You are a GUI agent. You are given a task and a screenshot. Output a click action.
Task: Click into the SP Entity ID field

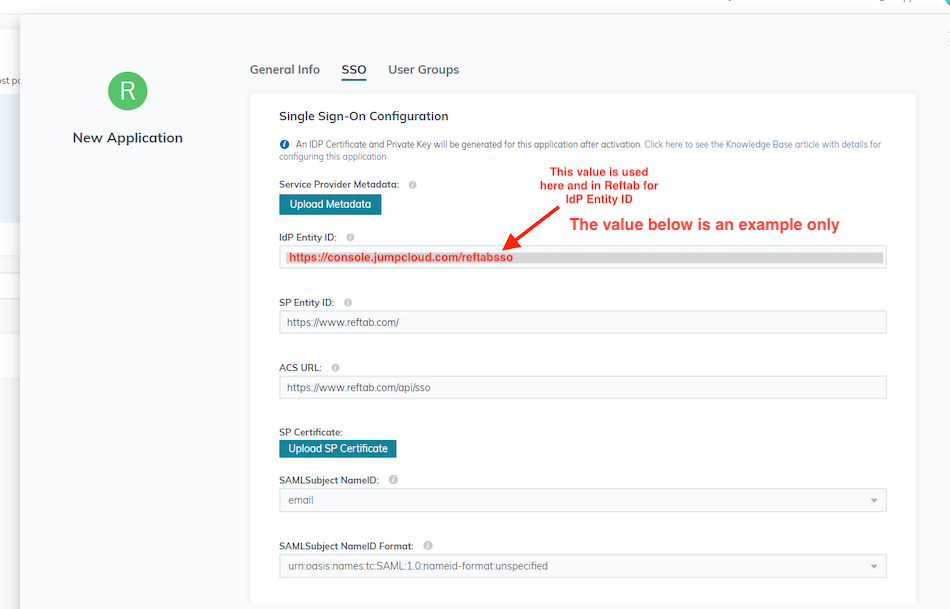pyautogui.click(x=582, y=322)
